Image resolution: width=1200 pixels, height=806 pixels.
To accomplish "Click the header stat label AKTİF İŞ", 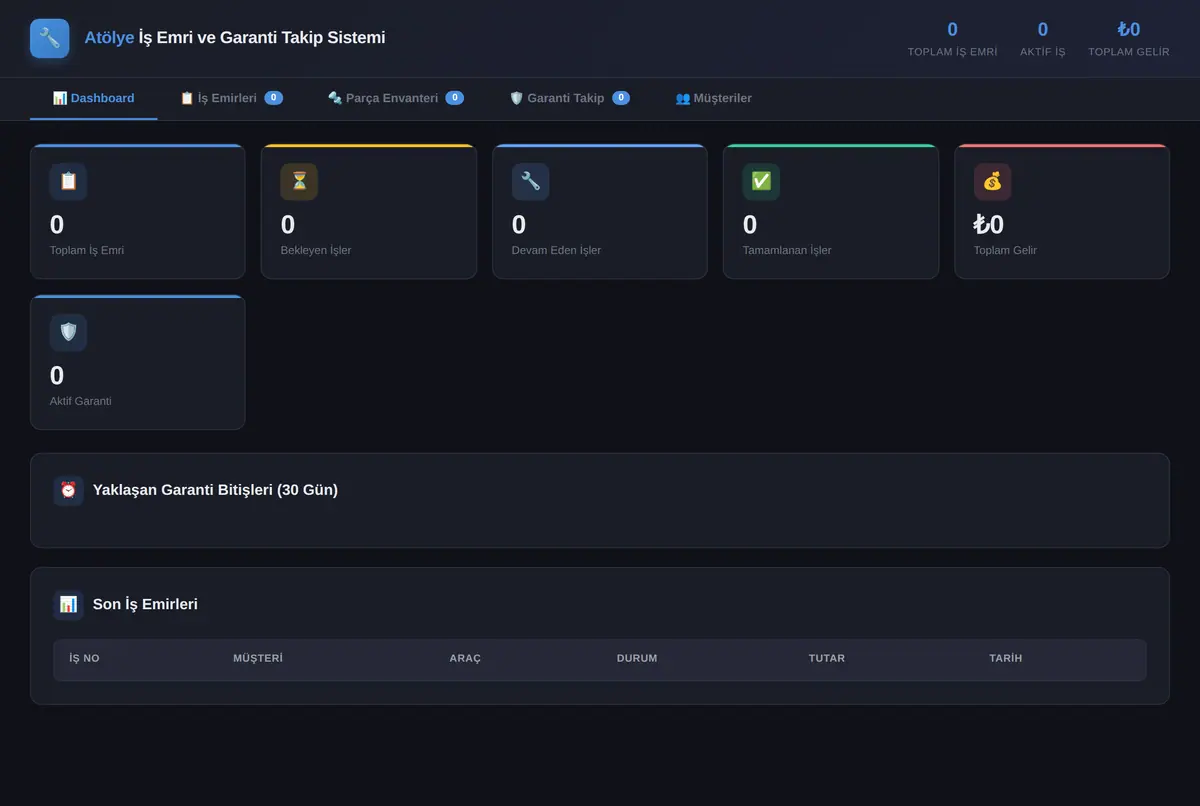I will click(x=1043, y=52).
